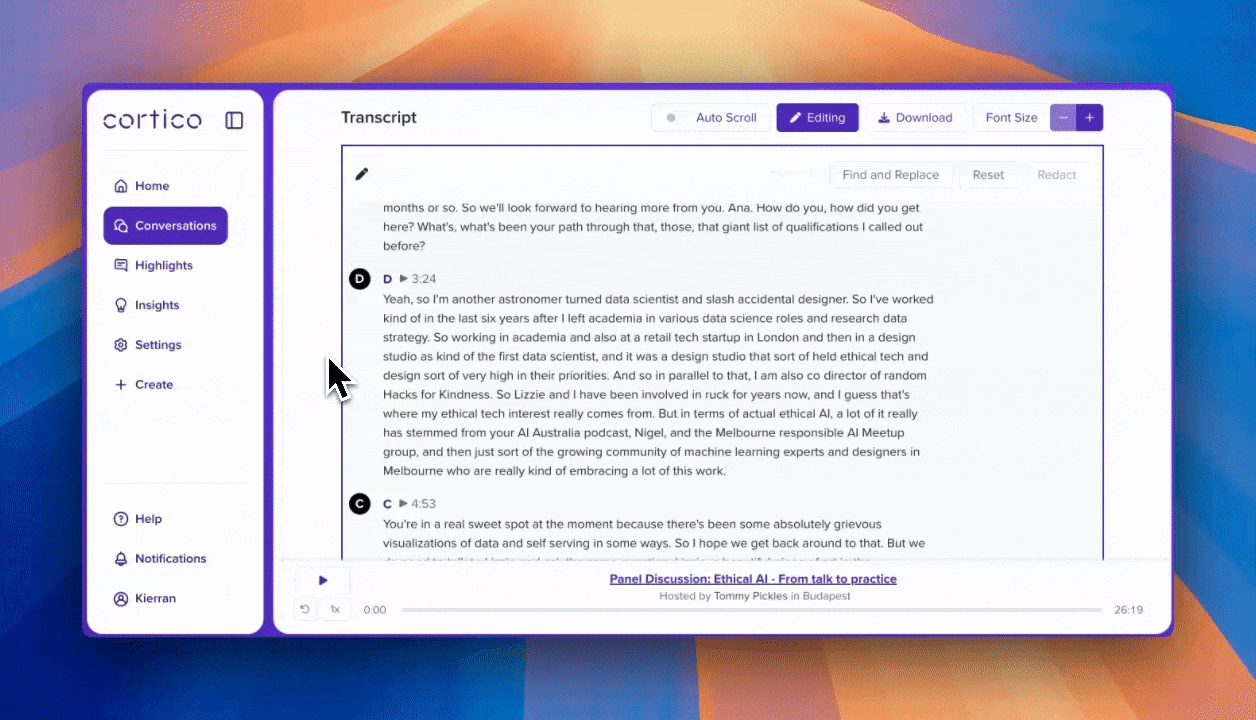Screen dimensions: 1256x720
Task: Open Panel Discussion Ethical AI link
Action: (x=752, y=579)
